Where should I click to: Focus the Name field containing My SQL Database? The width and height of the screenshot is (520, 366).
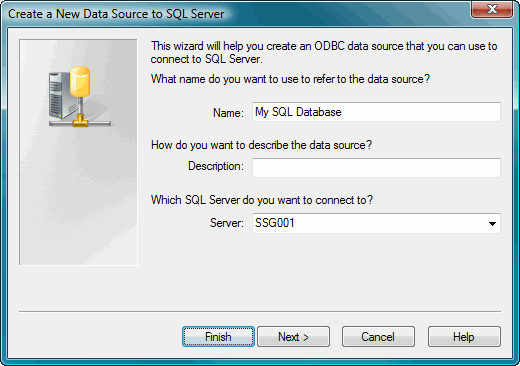click(x=376, y=112)
